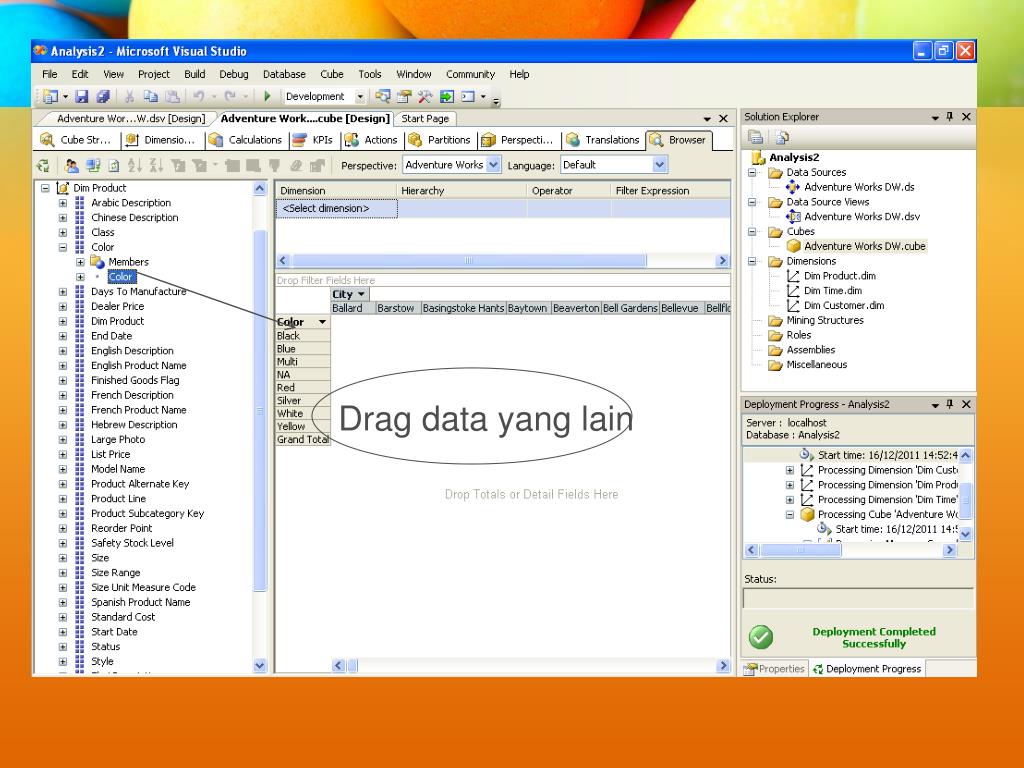Click the green arrow window icon
Viewport: 1024px width, 768px height.
point(447,97)
